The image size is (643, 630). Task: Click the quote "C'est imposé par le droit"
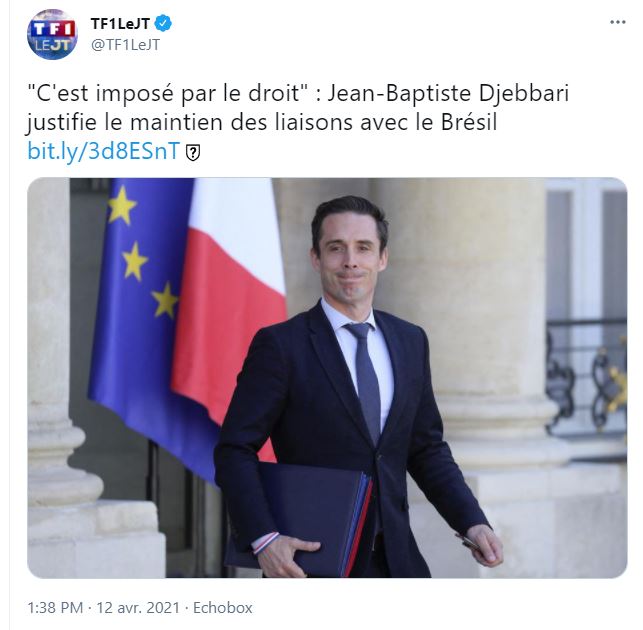168,94
